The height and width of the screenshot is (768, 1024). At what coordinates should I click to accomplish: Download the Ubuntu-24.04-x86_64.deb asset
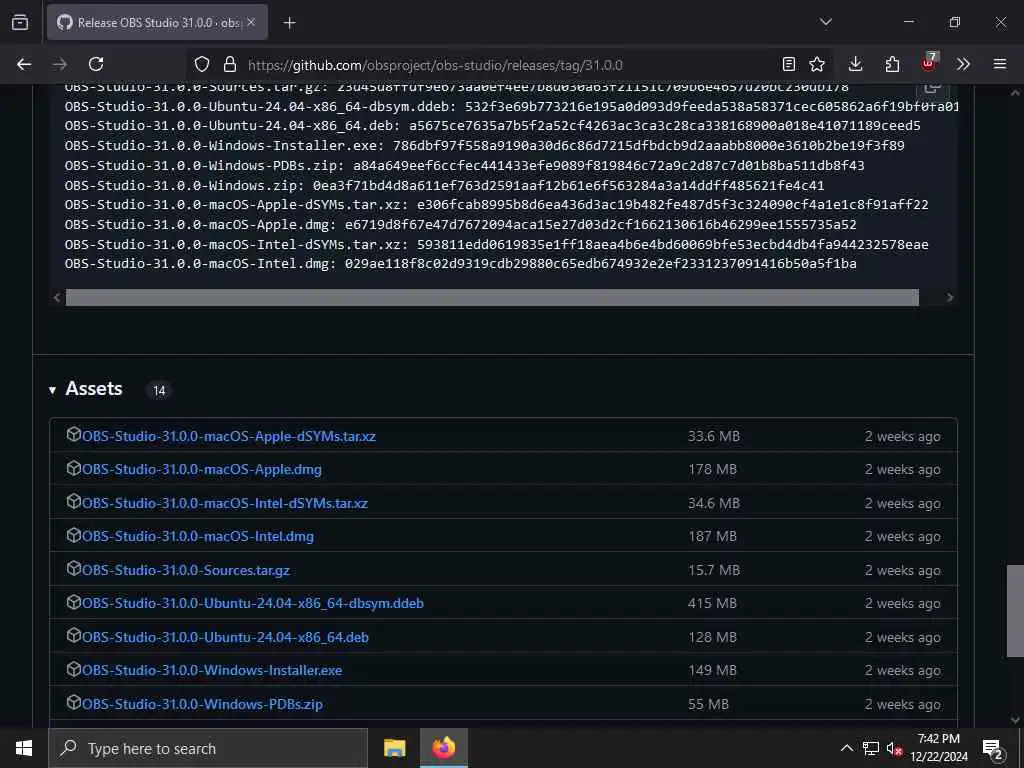coord(225,637)
